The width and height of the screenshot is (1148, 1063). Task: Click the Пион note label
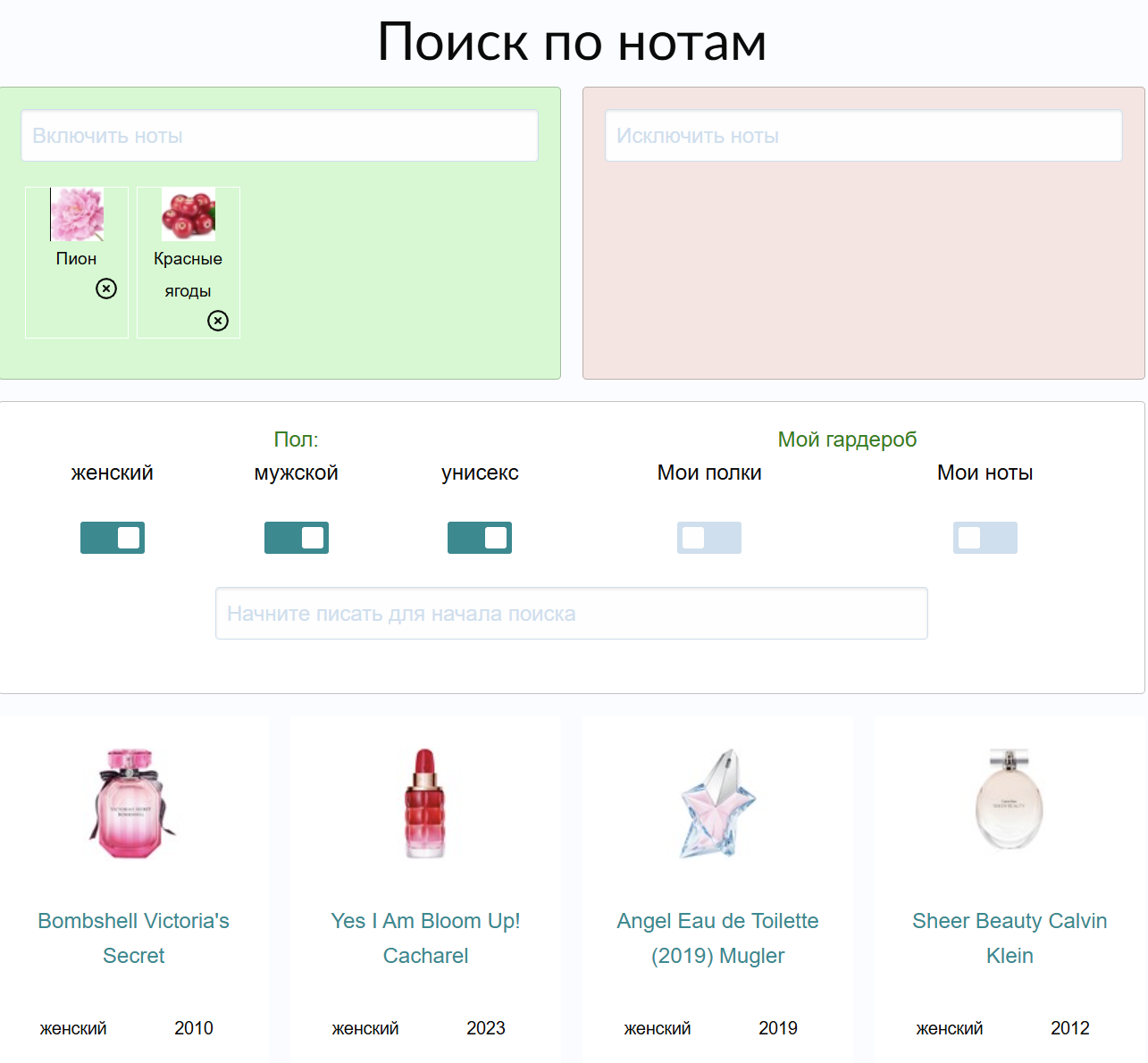(x=77, y=259)
